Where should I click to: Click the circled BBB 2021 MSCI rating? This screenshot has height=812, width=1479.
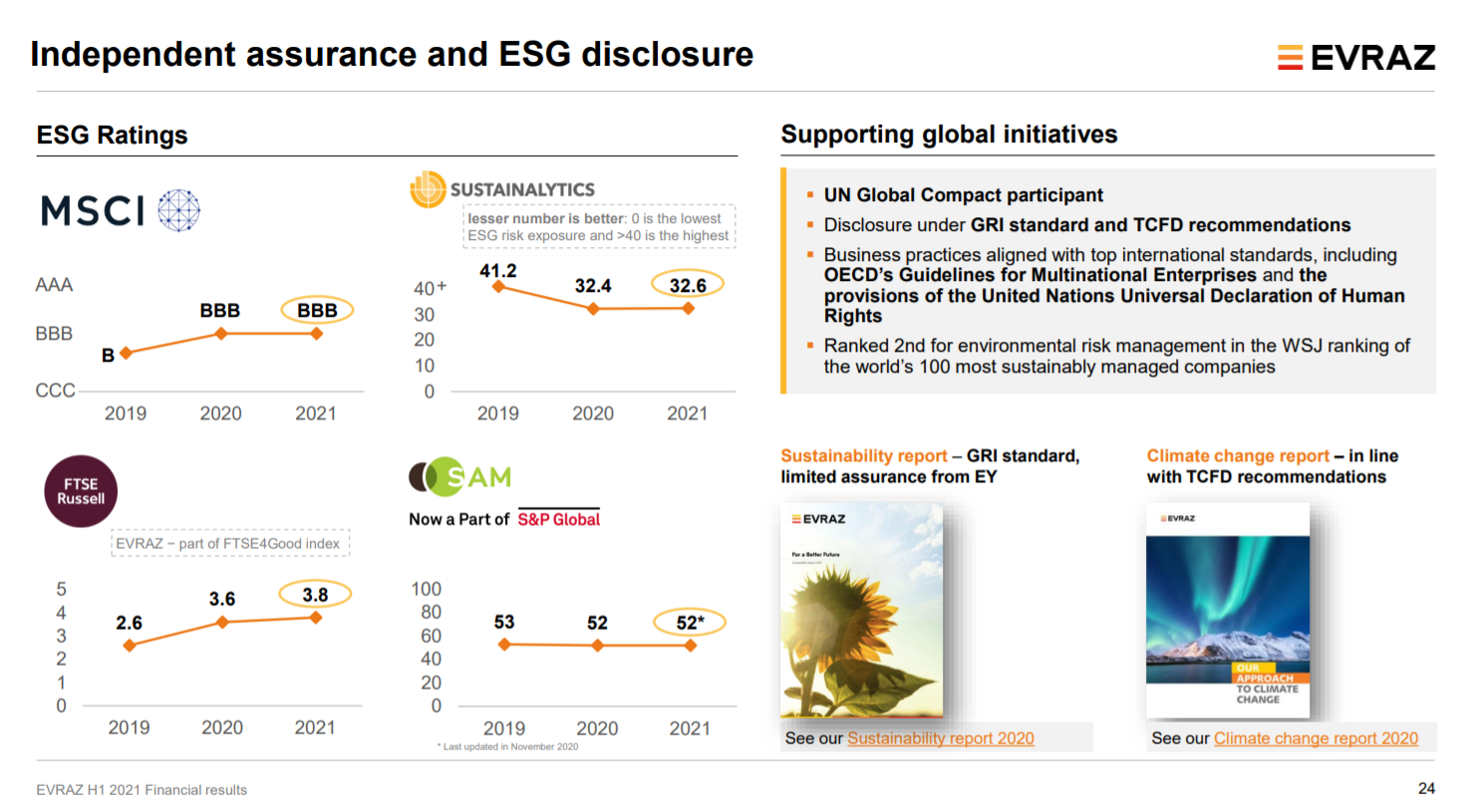point(317,310)
